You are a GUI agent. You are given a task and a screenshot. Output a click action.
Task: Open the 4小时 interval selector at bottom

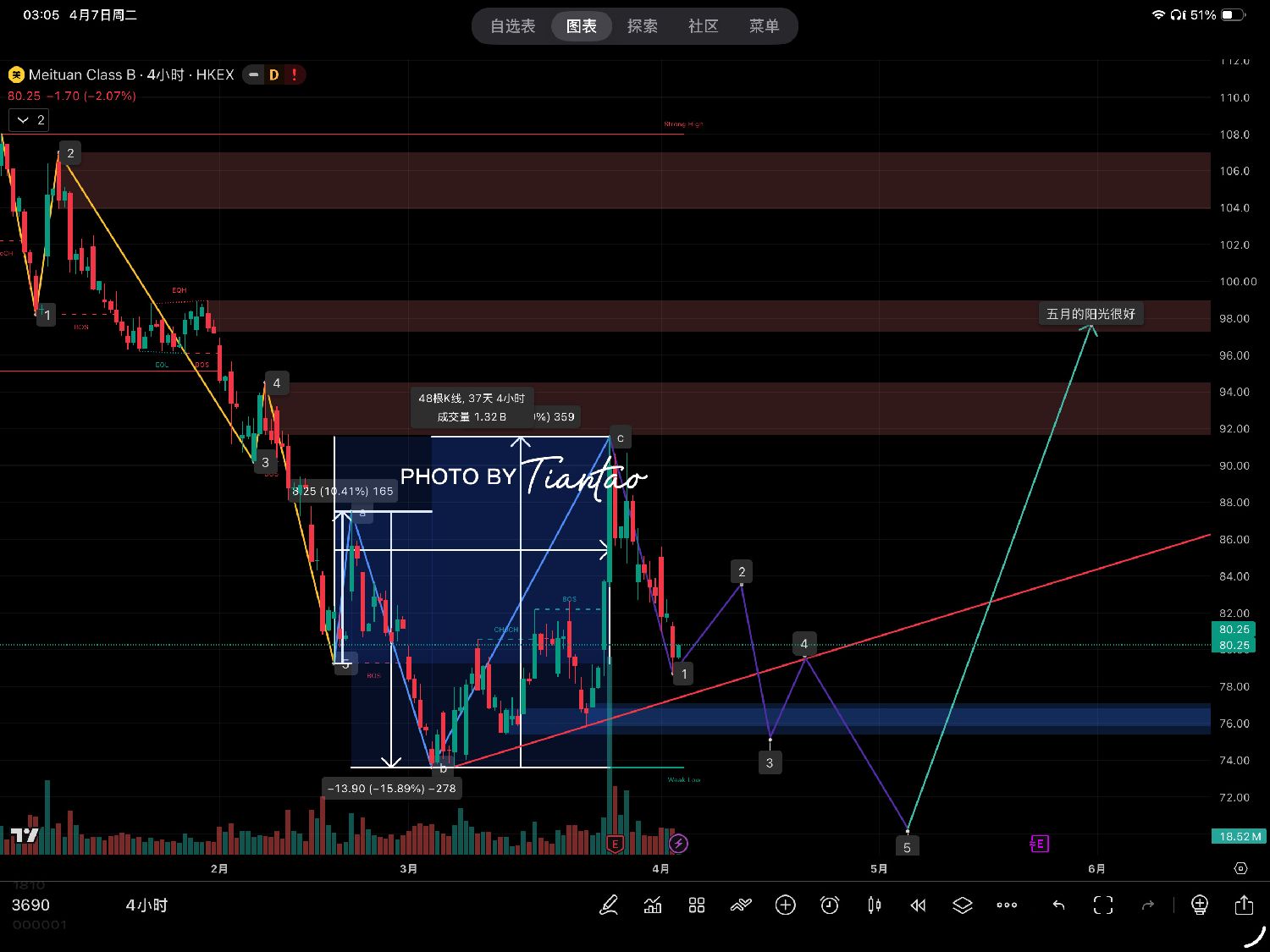pos(146,905)
